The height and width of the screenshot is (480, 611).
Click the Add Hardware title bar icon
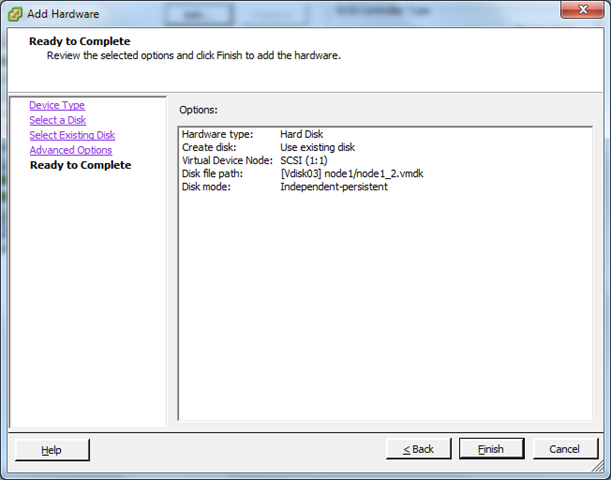[x=16, y=13]
